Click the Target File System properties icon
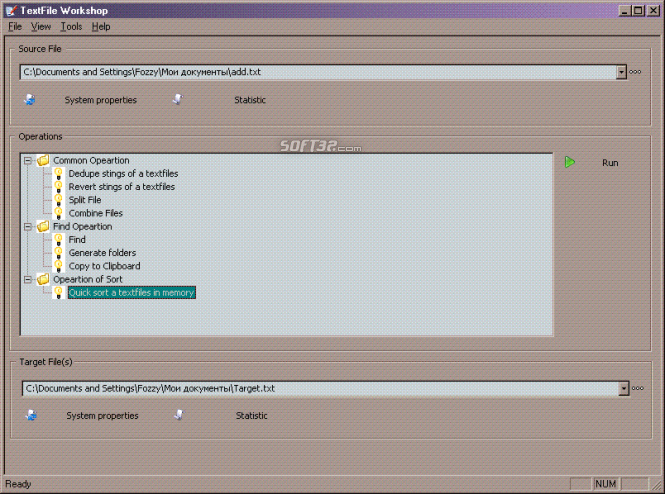This screenshot has width=665, height=494. (x=30, y=415)
